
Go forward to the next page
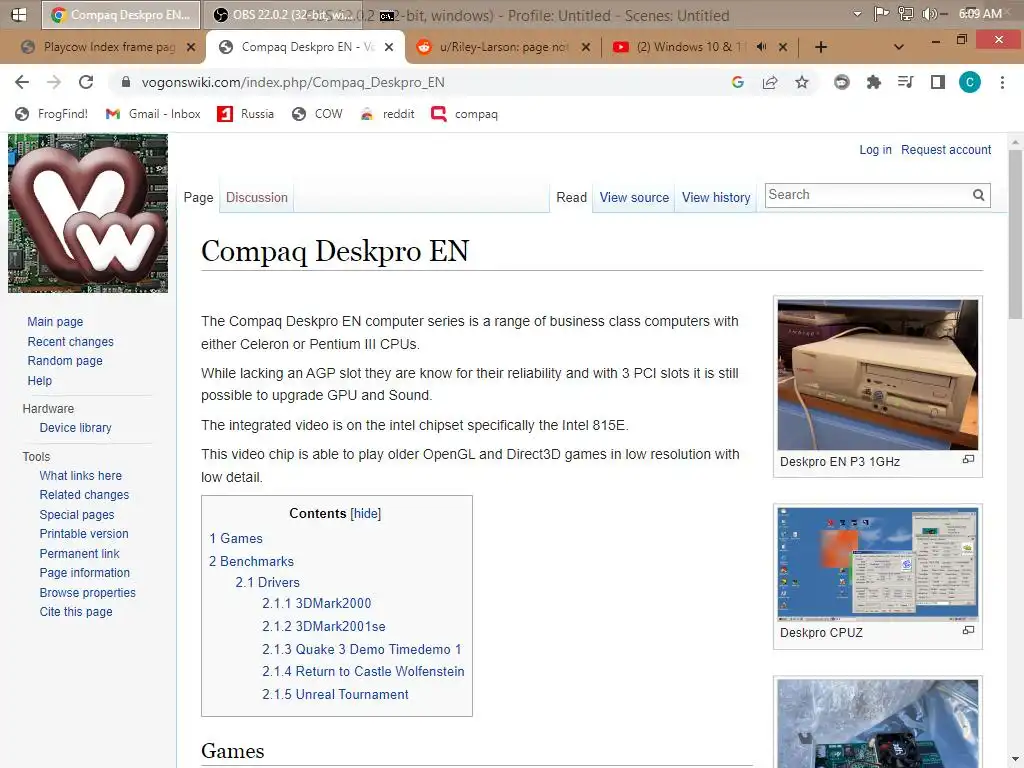(54, 82)
